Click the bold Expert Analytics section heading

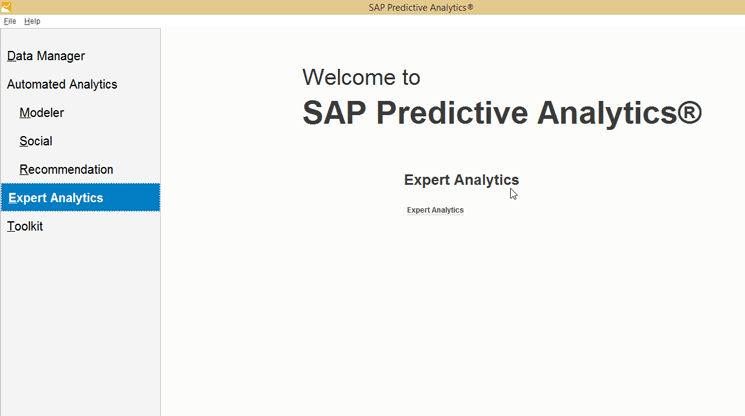[461, 180]
